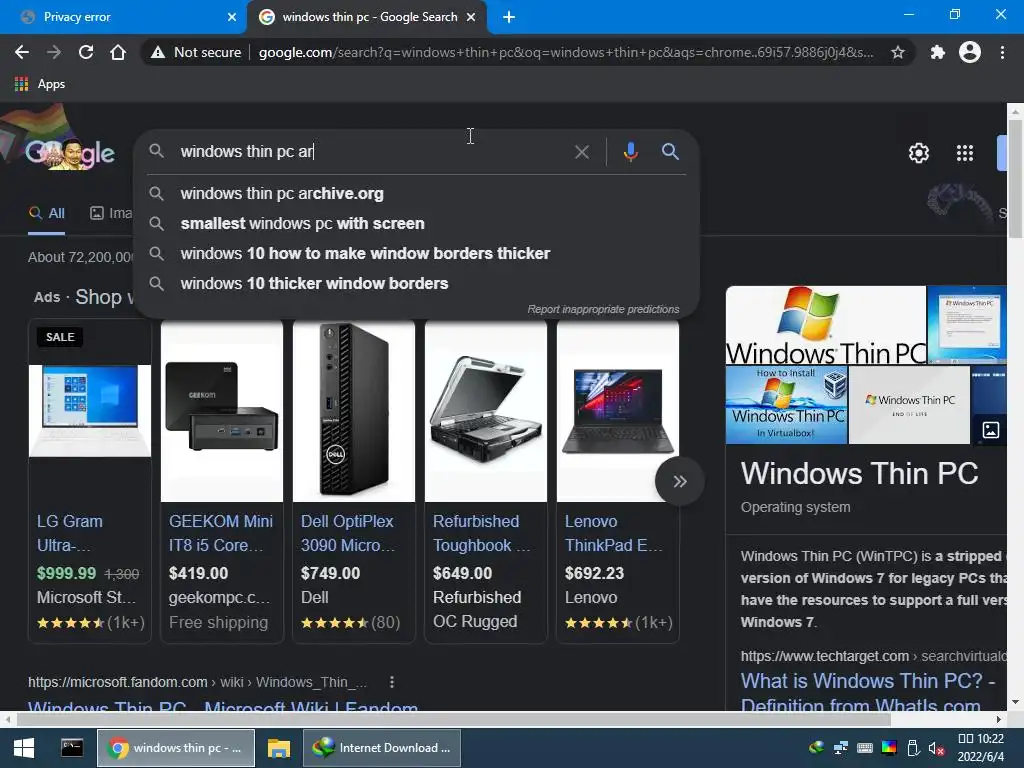1024x768 pixels.
Task: Click the Dell OptiPlex product image
Action: pos(354,411)
